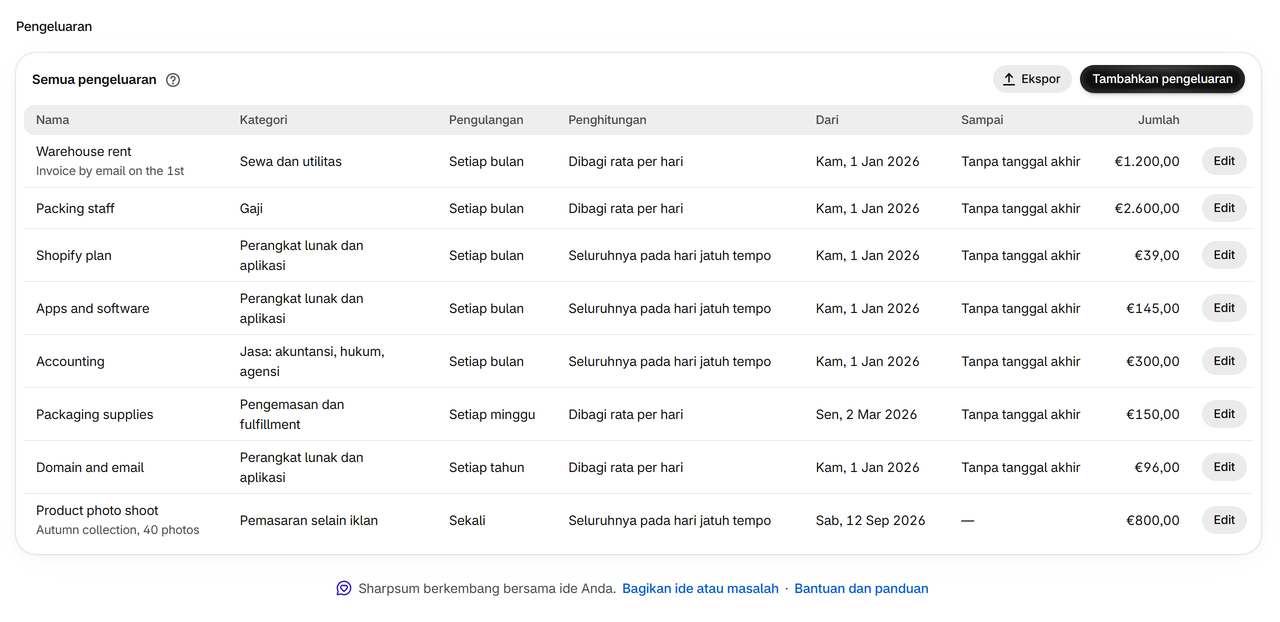The height and width of the screenshot is (622, 1280).
Task: Click the chat bubble feedback icon
Action: (344, 589)
